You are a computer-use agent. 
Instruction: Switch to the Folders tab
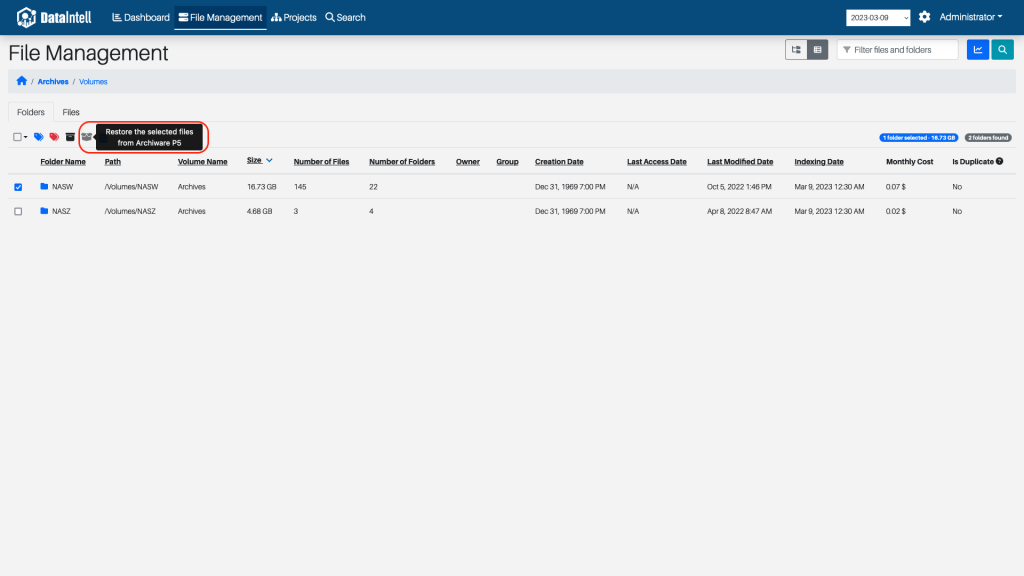[x=31, y=112]
